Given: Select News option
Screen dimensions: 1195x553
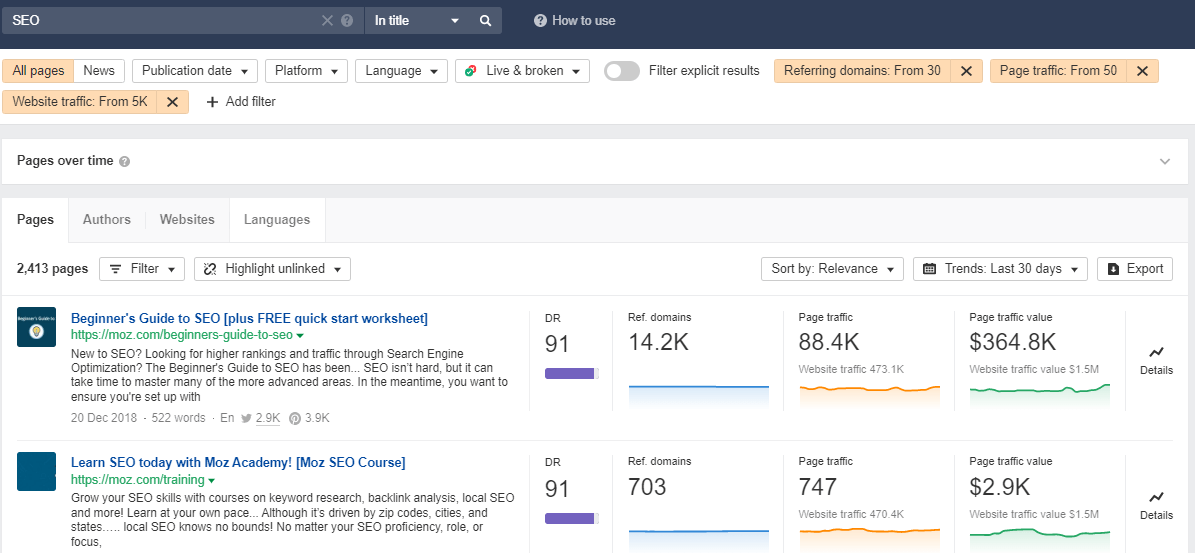Looking at the screenshot, I should click(x=99, y=71).
